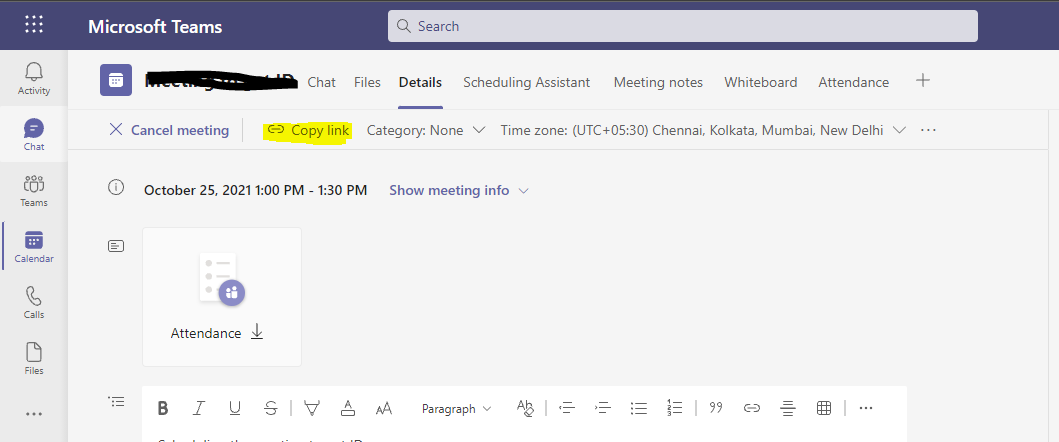Image resolution: width=1059 pixels, height=442 pixels.
Task: Insert a quote block
Action: point(716,408)
